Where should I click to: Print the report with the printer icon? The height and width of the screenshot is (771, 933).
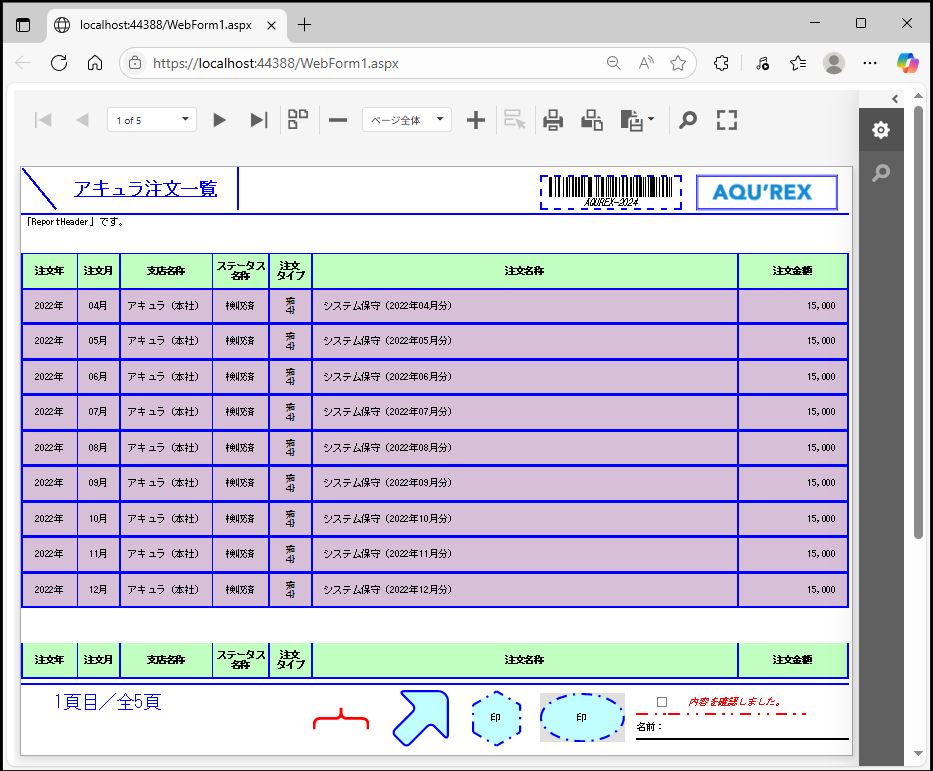pyautogui.click(x=553, y=120)
